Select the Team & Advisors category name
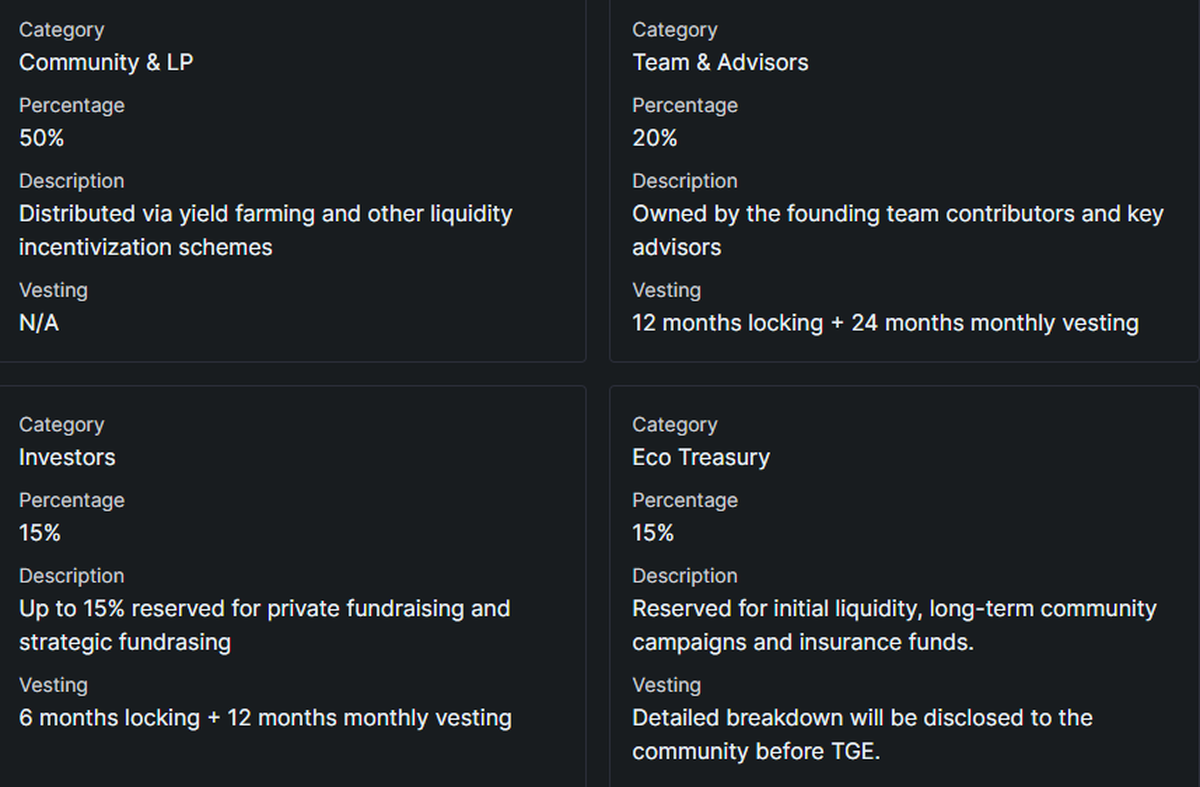 (720, 62)
